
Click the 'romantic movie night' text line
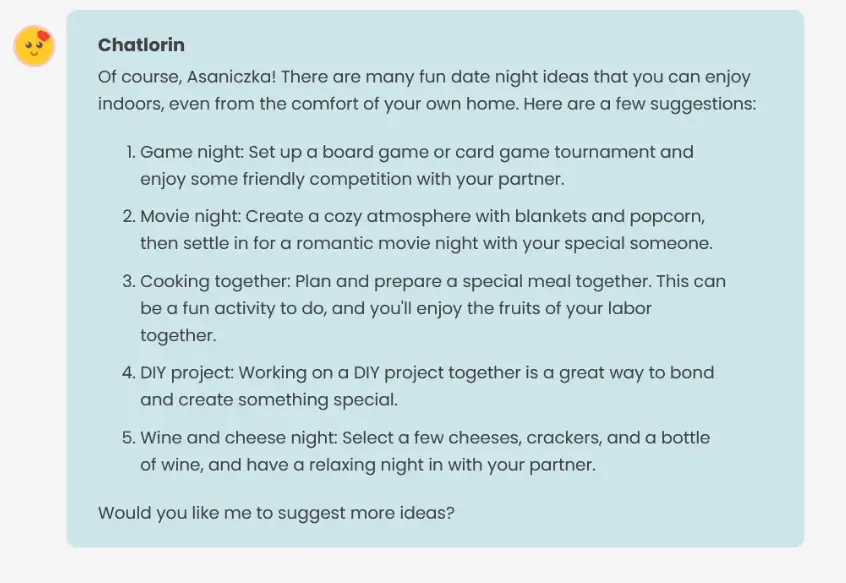tap(426, 243)
